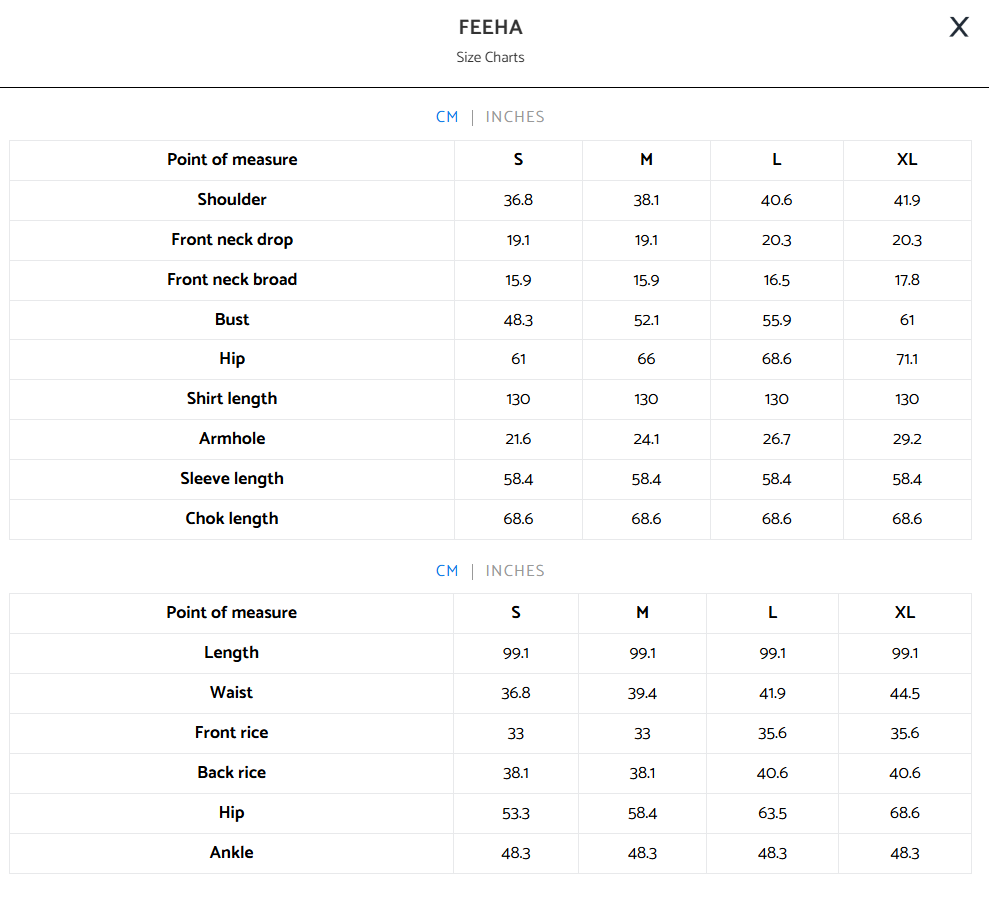The width and height of the screenshot is (989, 907).
Task: Select the Ankle row label
Action: click(231, 853)
